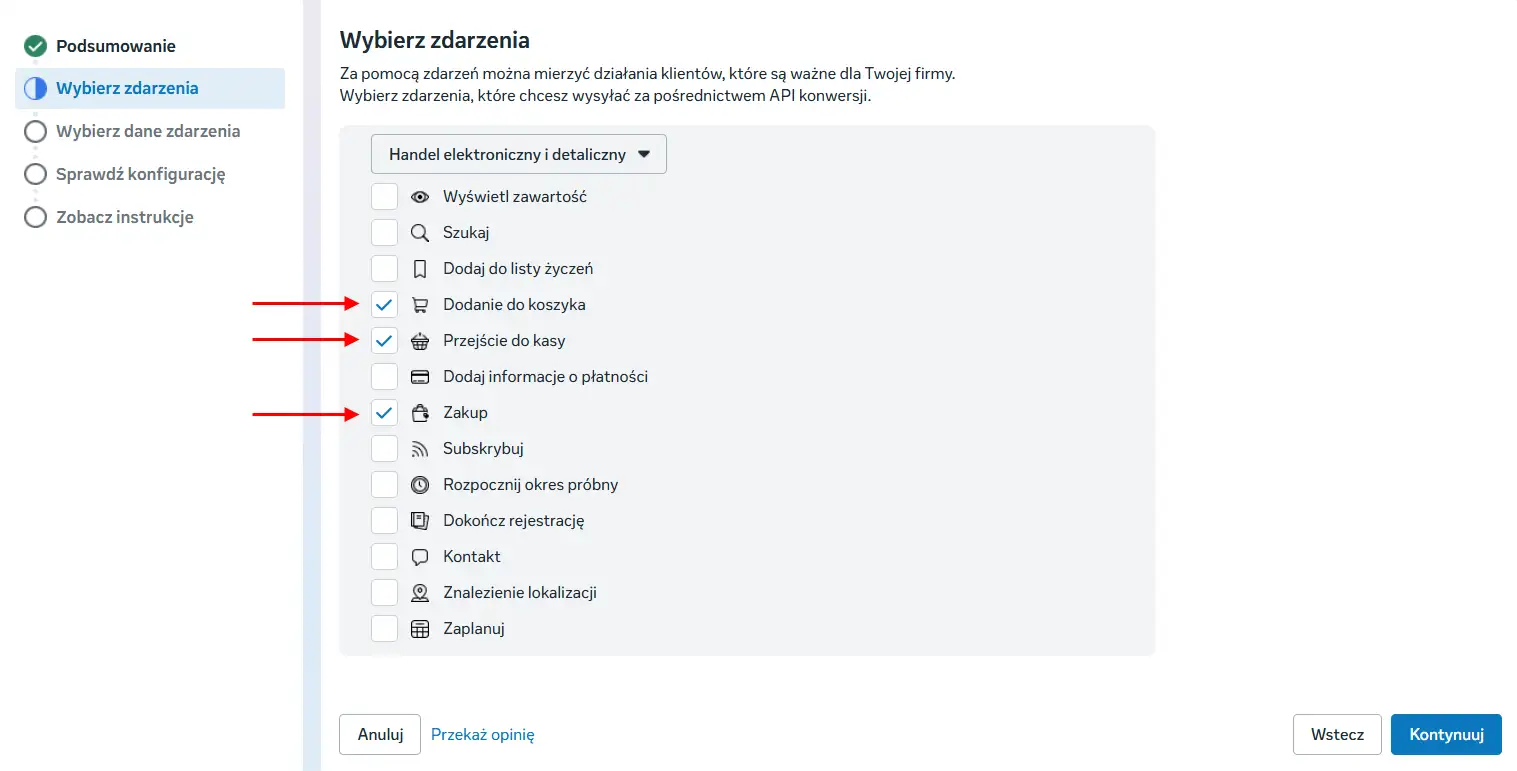Image resolution: width=1517 pixels, height=771 pixels.
Task: Click the bookmark icon for Dodaj do listy życzeń
Action: click(x=420, y=268)
